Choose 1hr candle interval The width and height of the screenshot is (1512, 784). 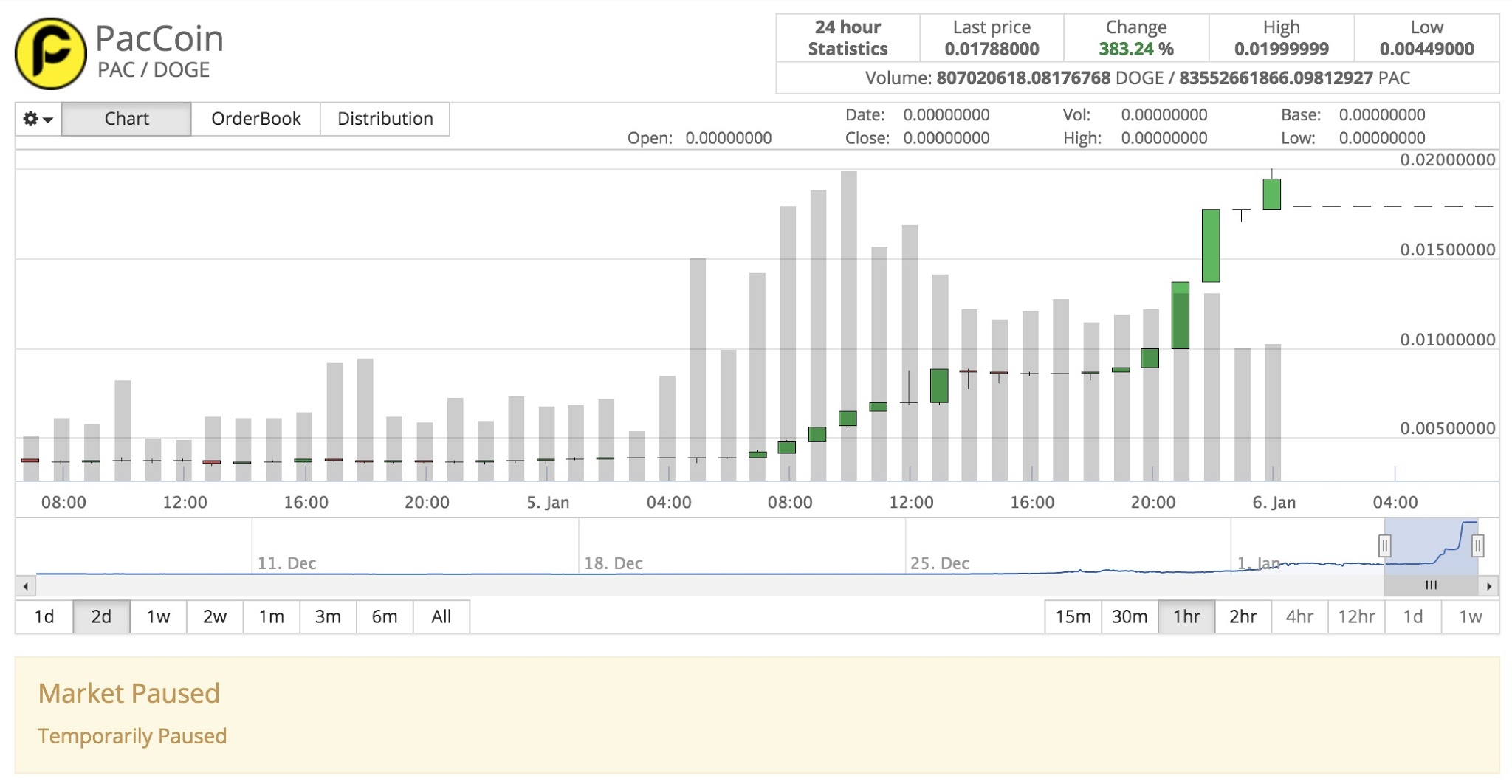click(1186, 616)
